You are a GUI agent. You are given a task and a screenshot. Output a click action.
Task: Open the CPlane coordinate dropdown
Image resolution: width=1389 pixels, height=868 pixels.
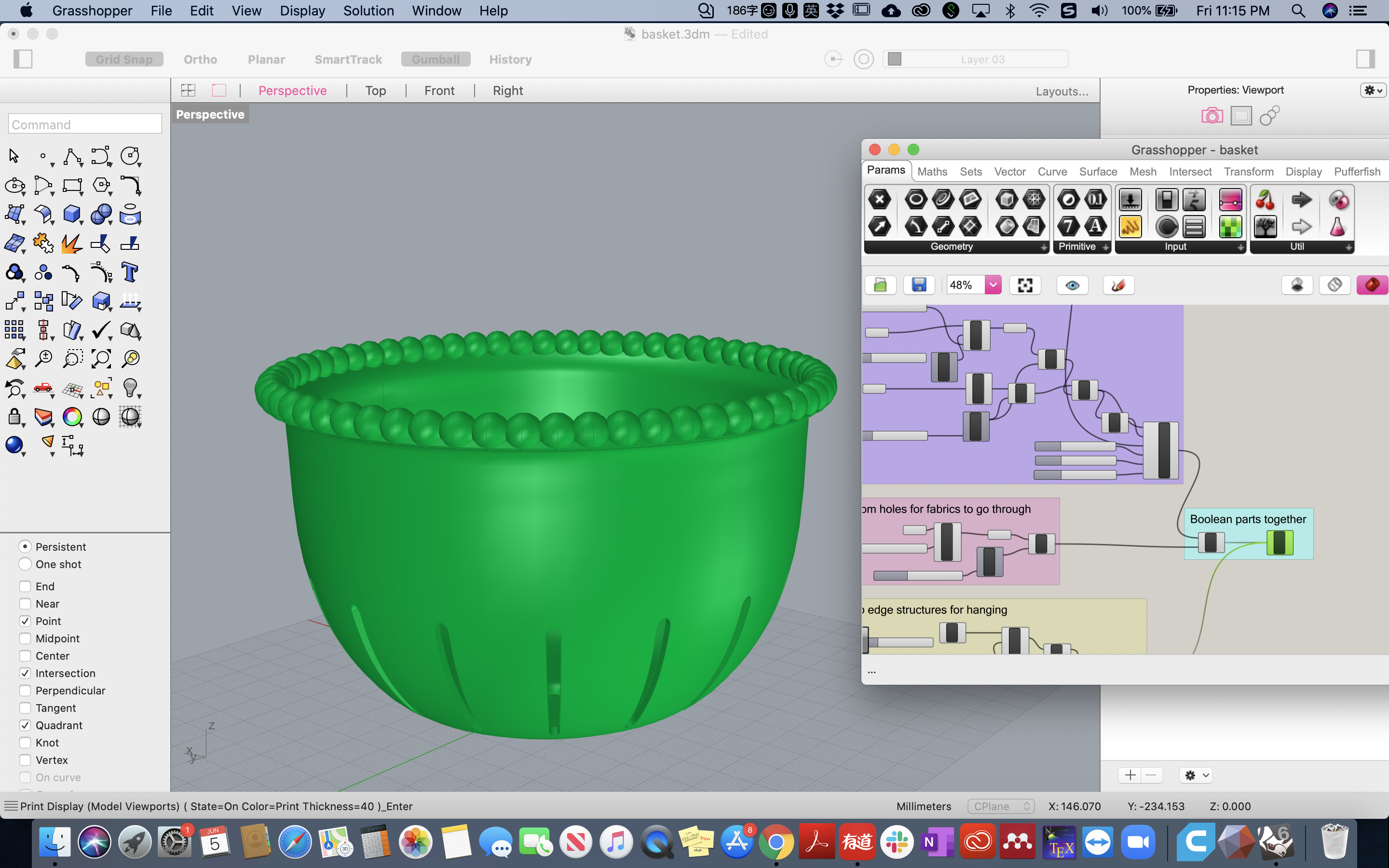(1000, 806)
